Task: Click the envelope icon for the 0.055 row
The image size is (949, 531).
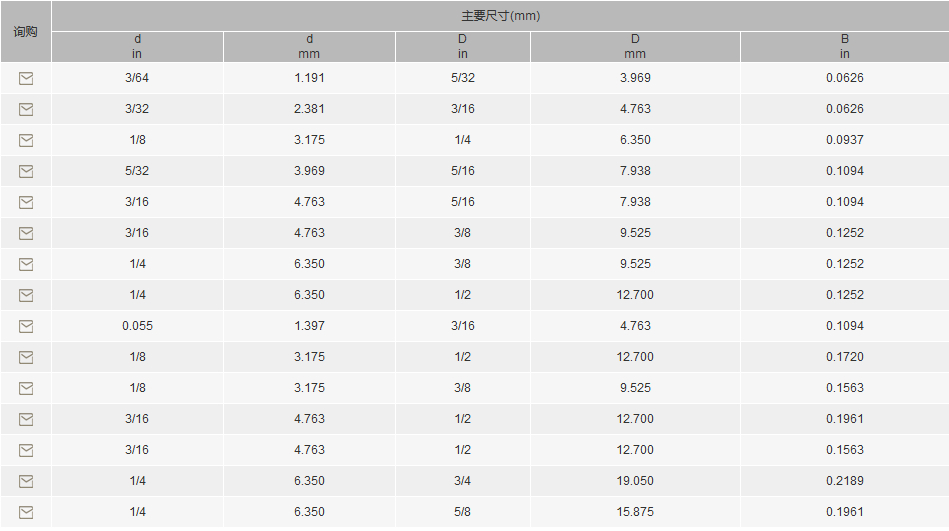Action: 26,326
